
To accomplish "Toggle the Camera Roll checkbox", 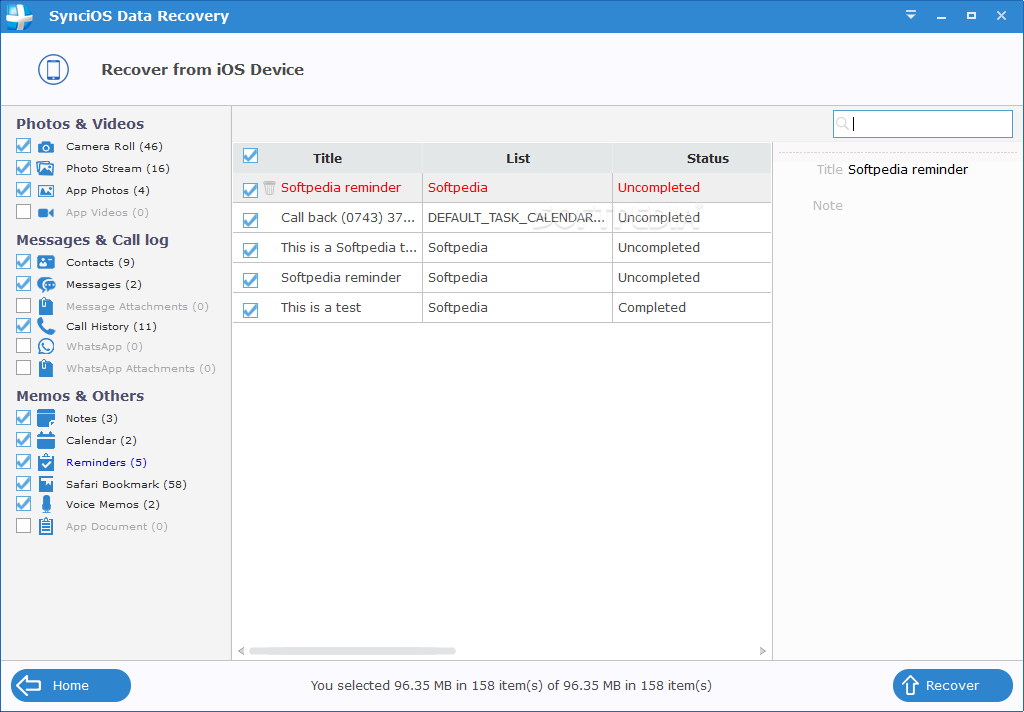I will point(24,146).
